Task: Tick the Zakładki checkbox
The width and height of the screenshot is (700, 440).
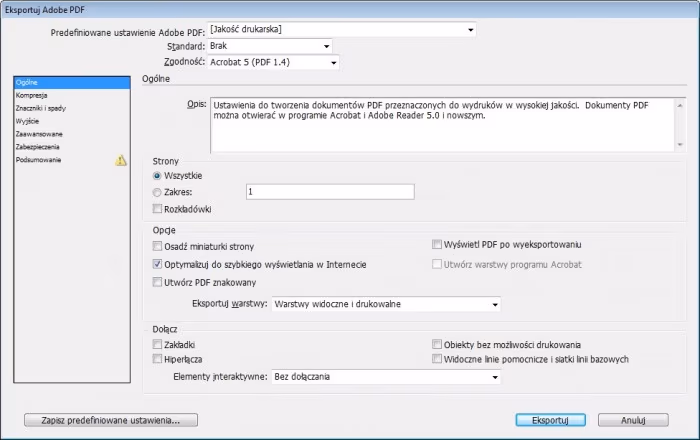Action: 157,344
